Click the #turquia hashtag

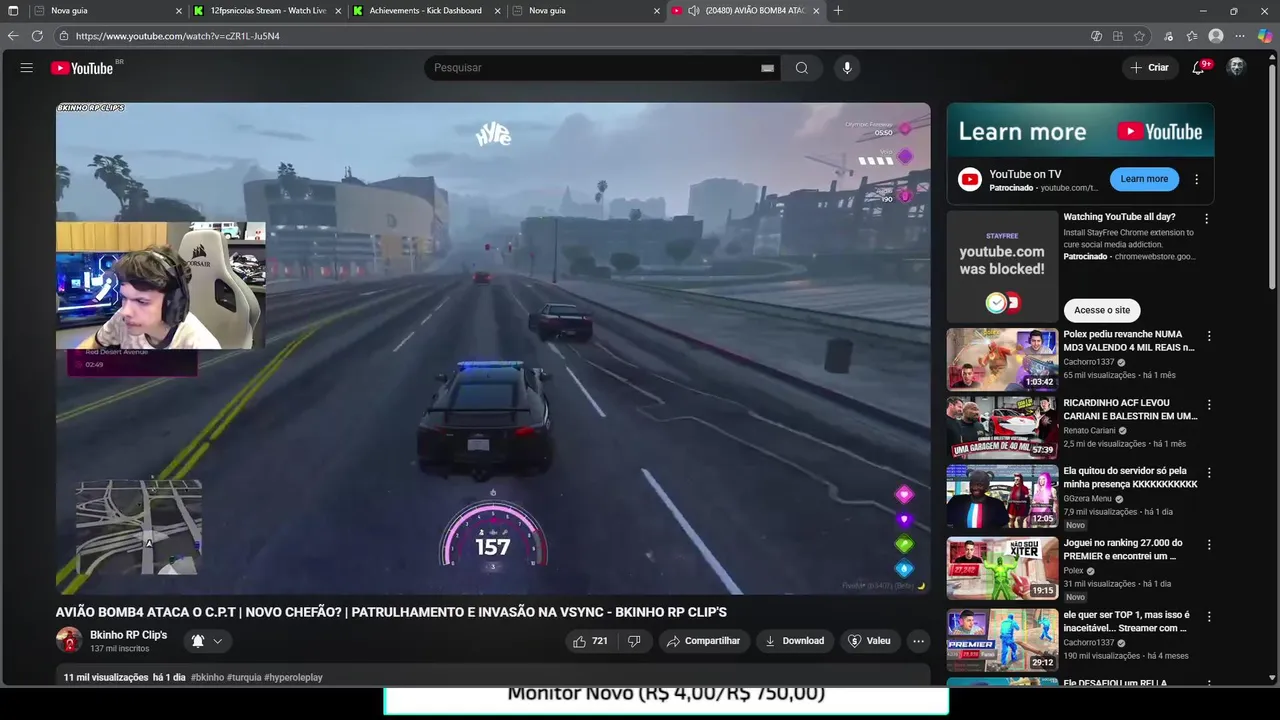pyautogui.click(x=244, y=677)
